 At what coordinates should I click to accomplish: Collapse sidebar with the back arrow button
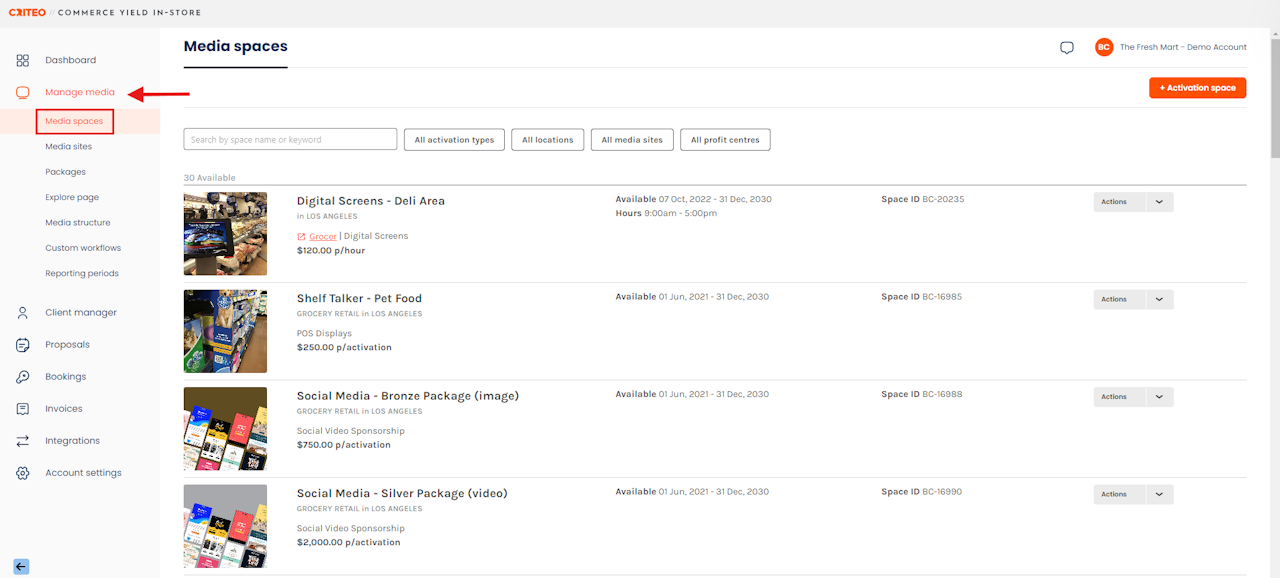pos(21,566)
